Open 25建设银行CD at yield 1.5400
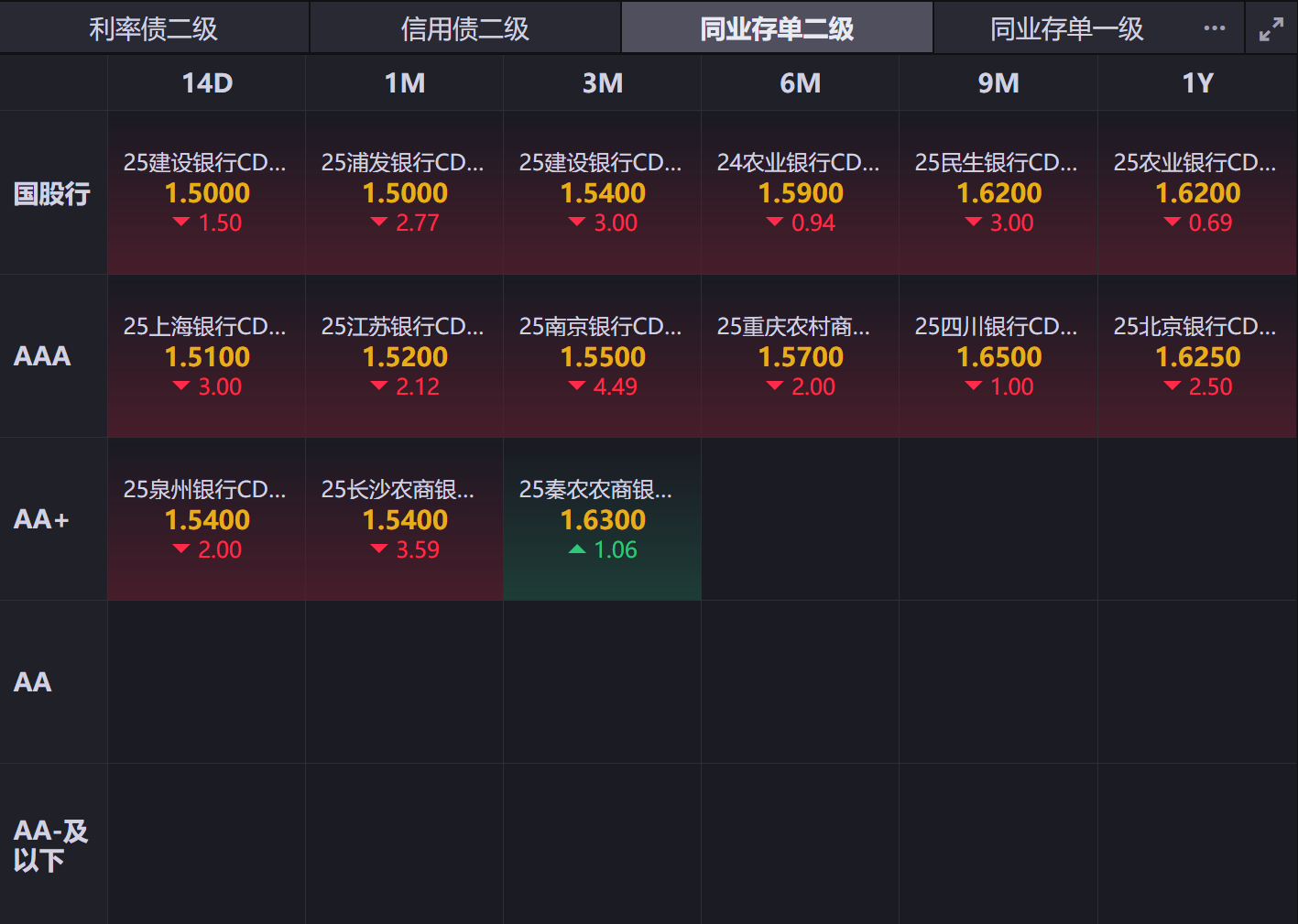 (603, 193)
